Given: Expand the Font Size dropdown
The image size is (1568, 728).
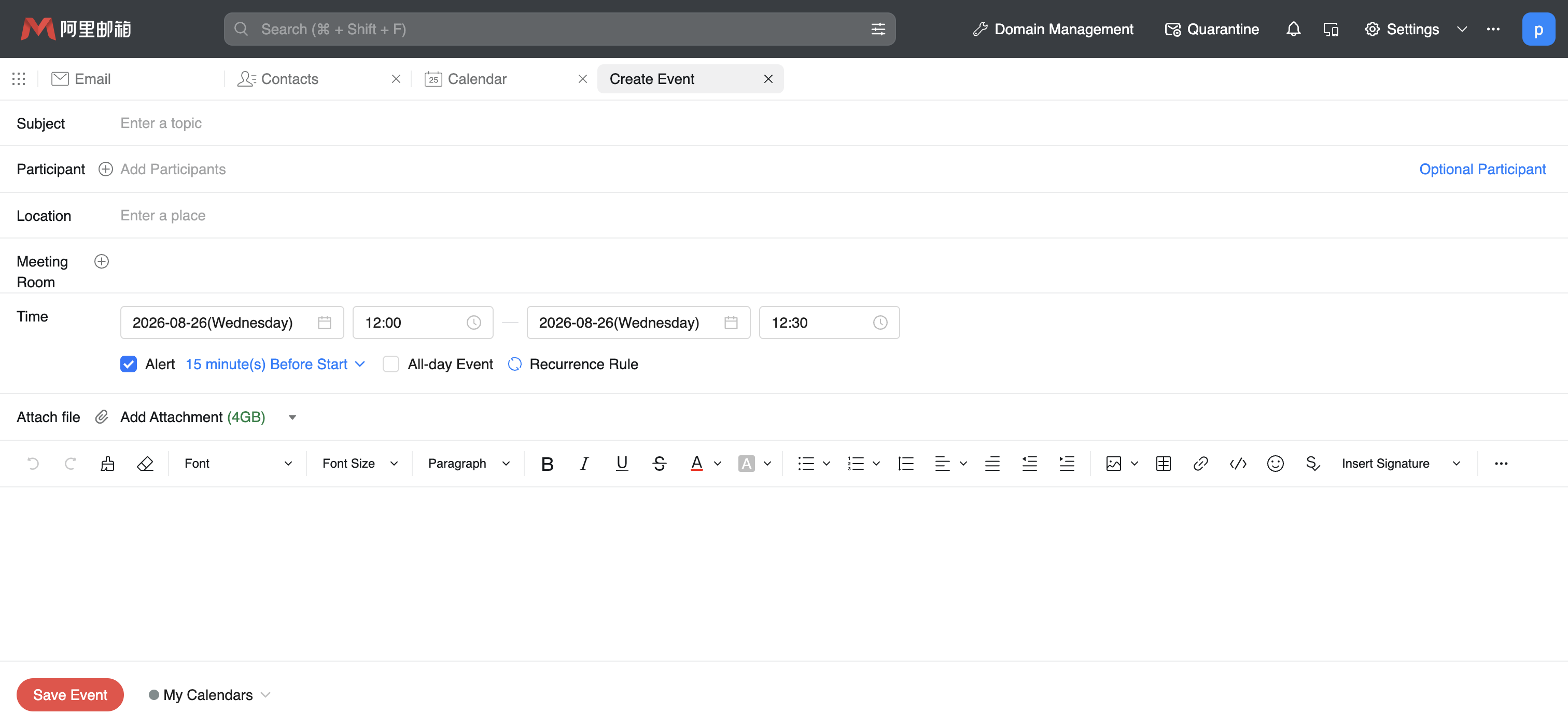Looking at the screenshot, I should 360,464.
